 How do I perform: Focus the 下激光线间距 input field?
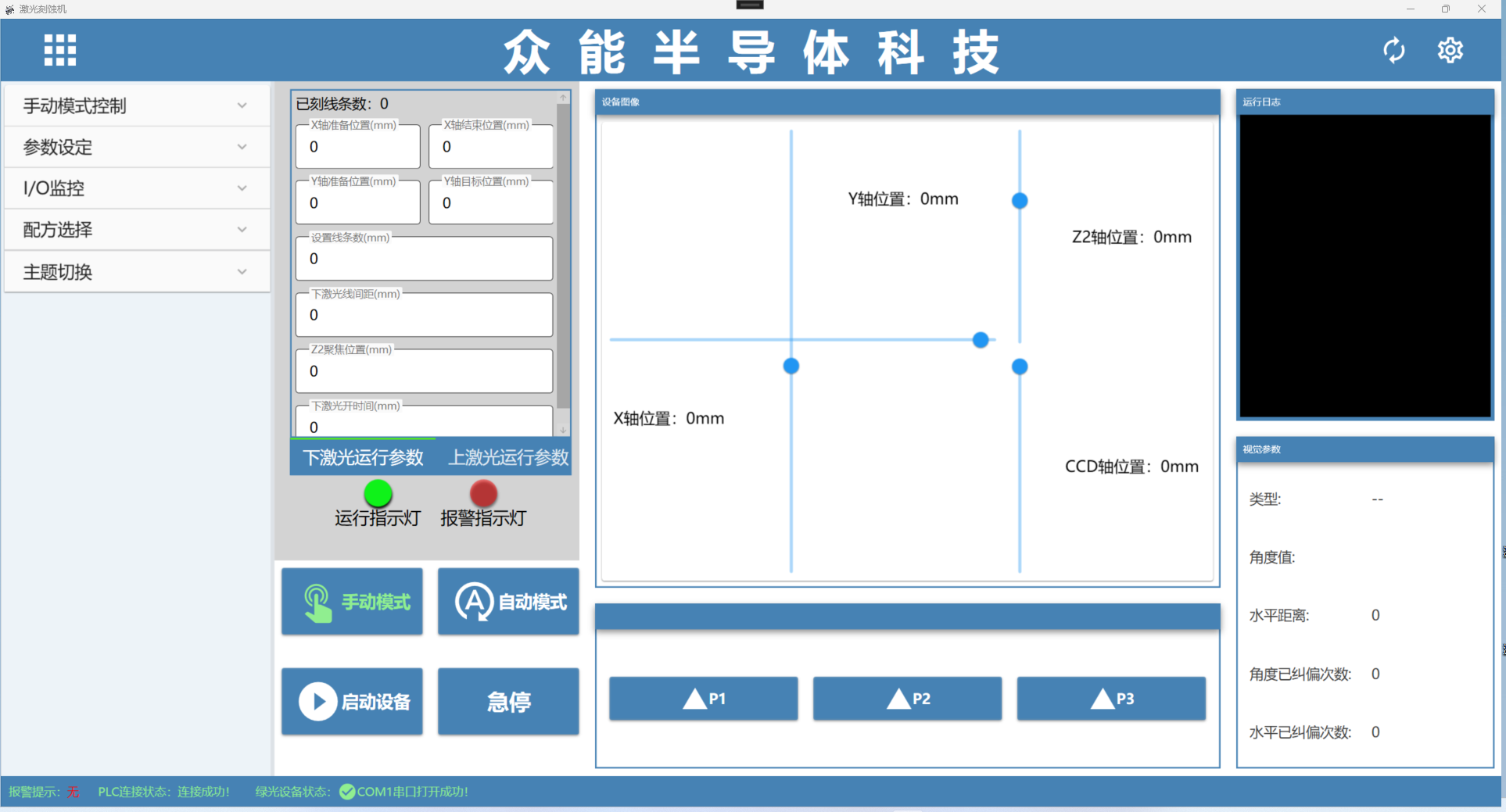[x=425, y=315]
